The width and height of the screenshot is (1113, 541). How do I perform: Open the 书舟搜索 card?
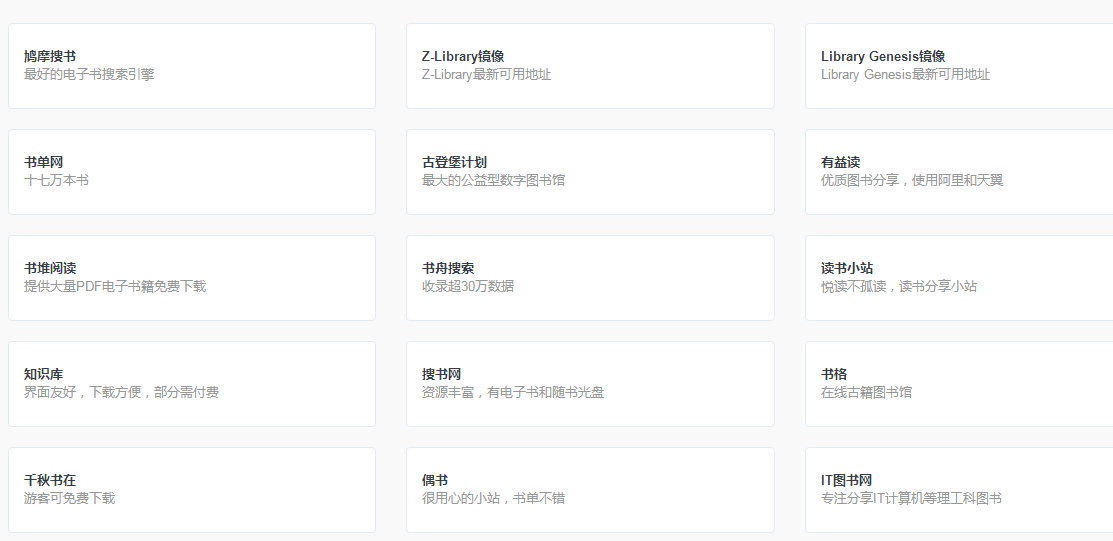[590, 278]
